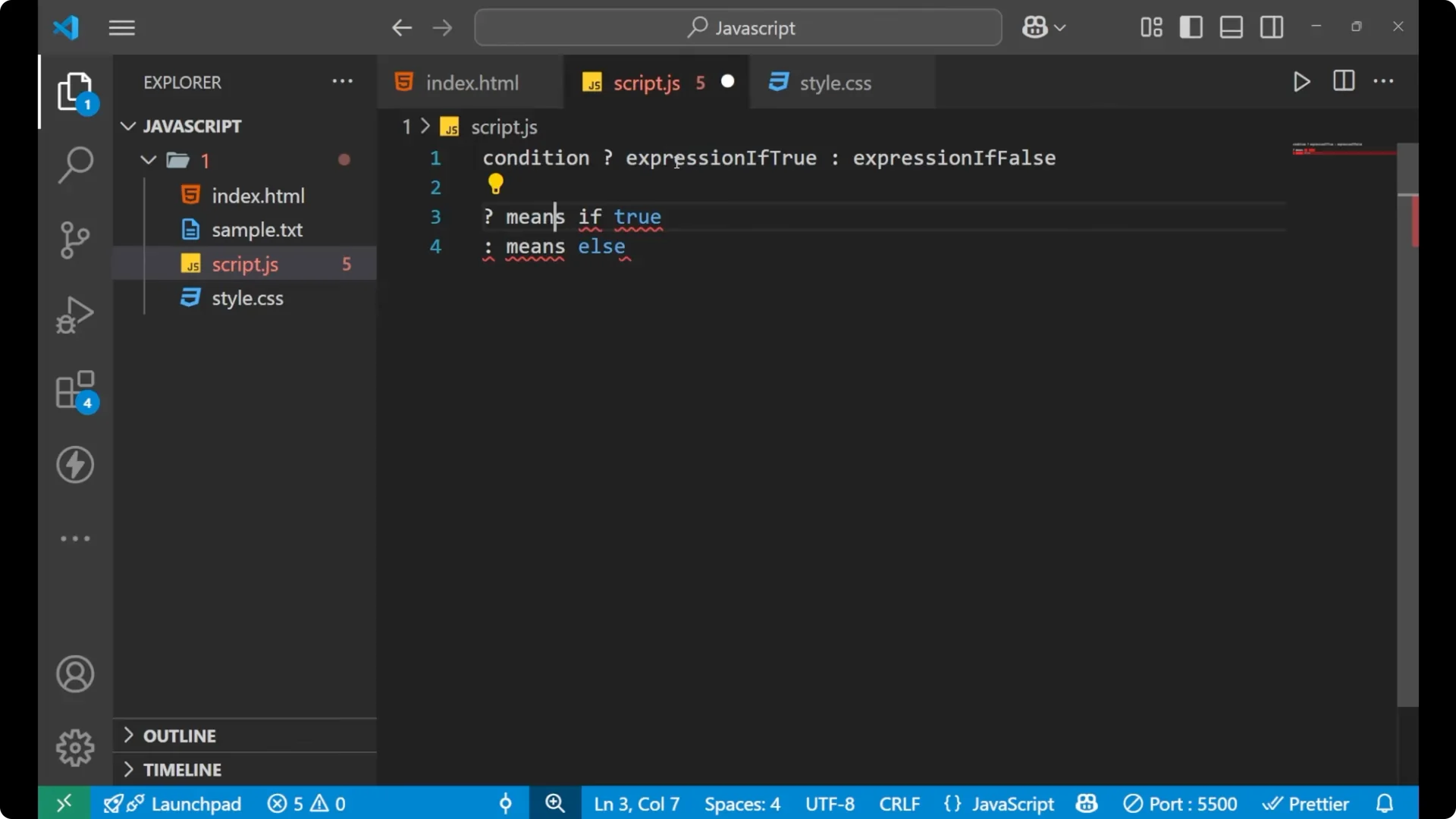Collapse the JAVASCRIPT folder tree

127,126
